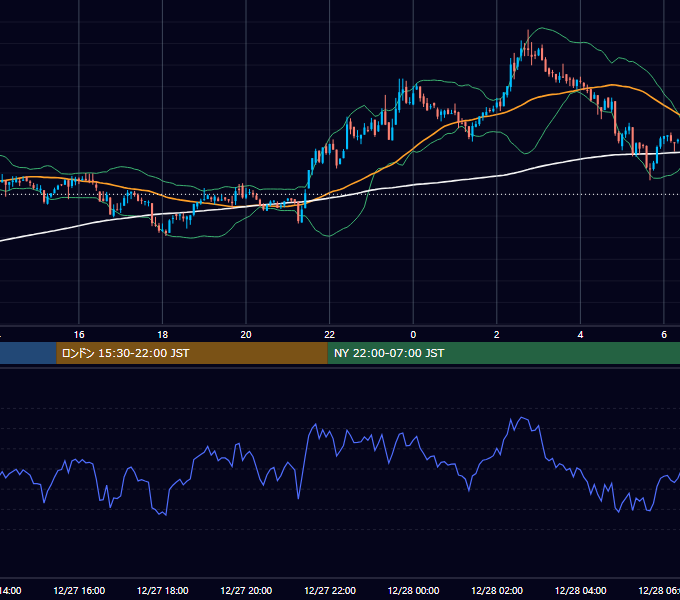
Task: Click the 4 hour label on the time axis
Action: pyautogui.click(x=580, y=335)
